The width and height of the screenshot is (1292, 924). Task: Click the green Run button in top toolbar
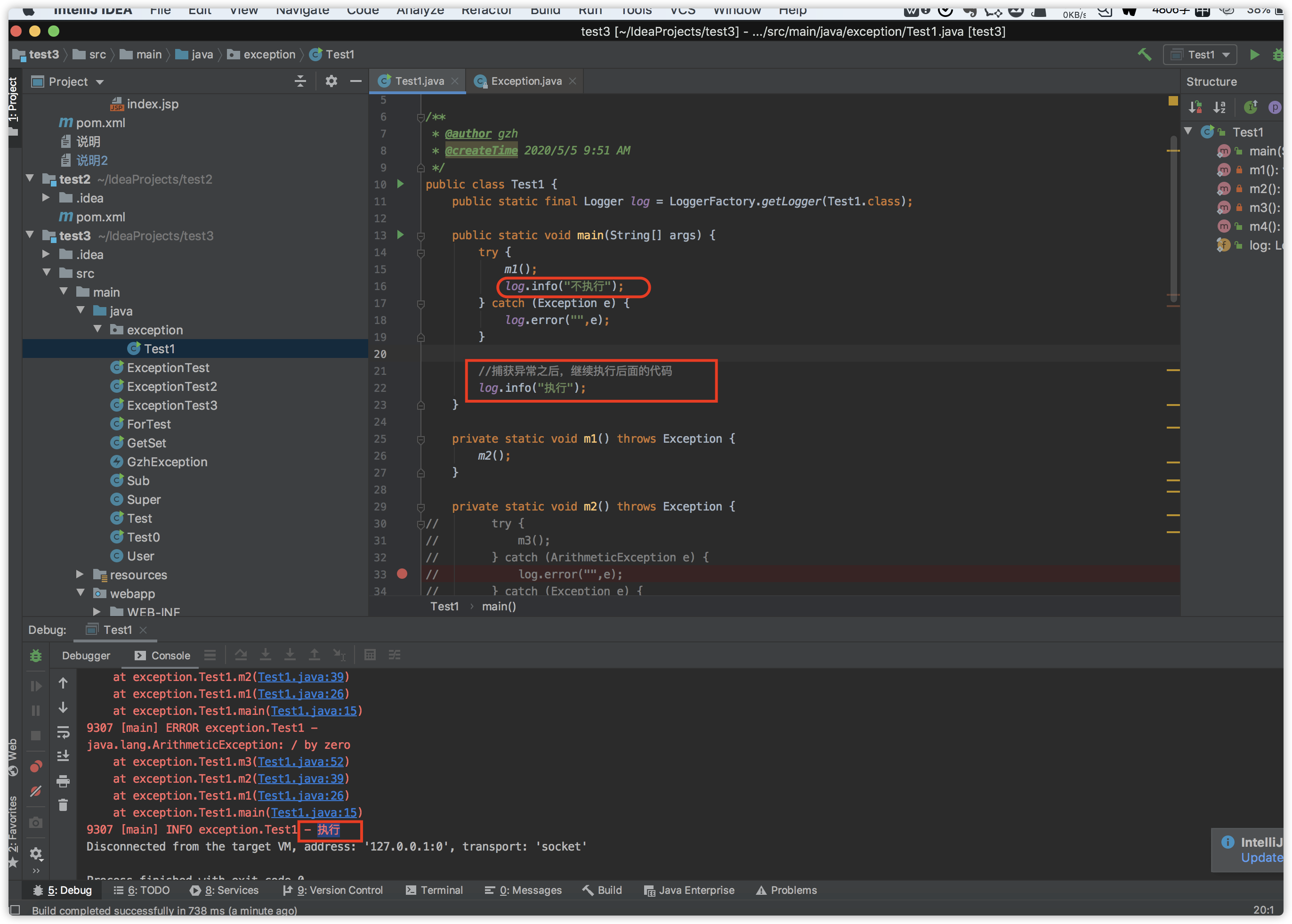coord(1254,55)
